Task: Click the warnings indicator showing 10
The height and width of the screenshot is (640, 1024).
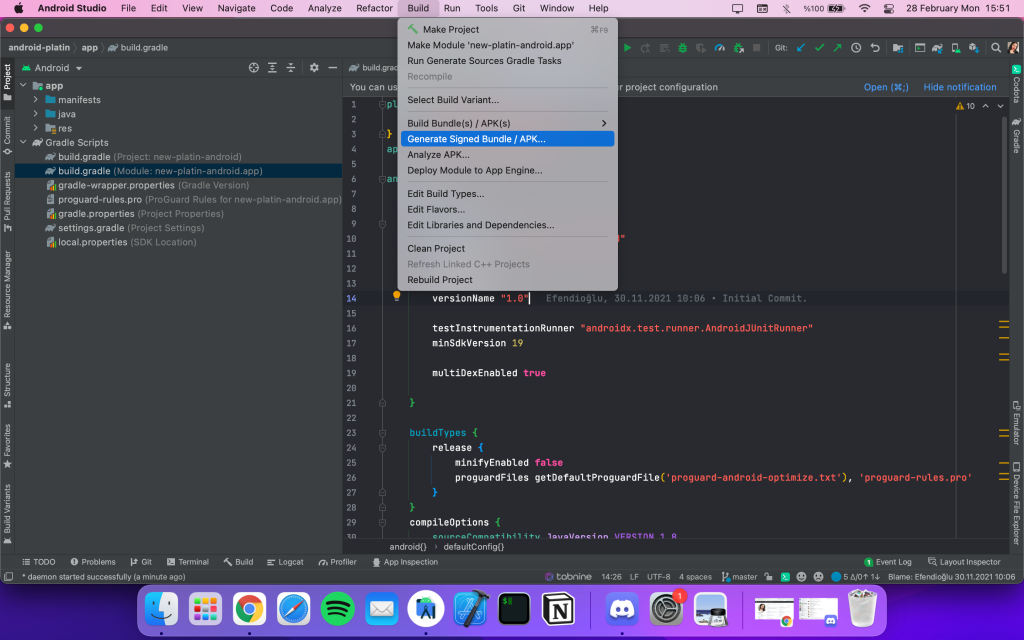Action: click(965, 106)
